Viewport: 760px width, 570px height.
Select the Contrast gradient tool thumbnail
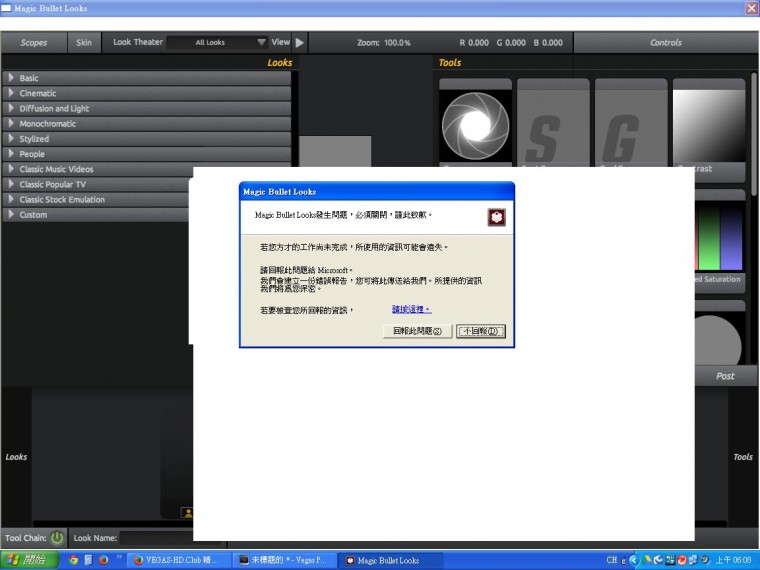(x=709, y=125)
